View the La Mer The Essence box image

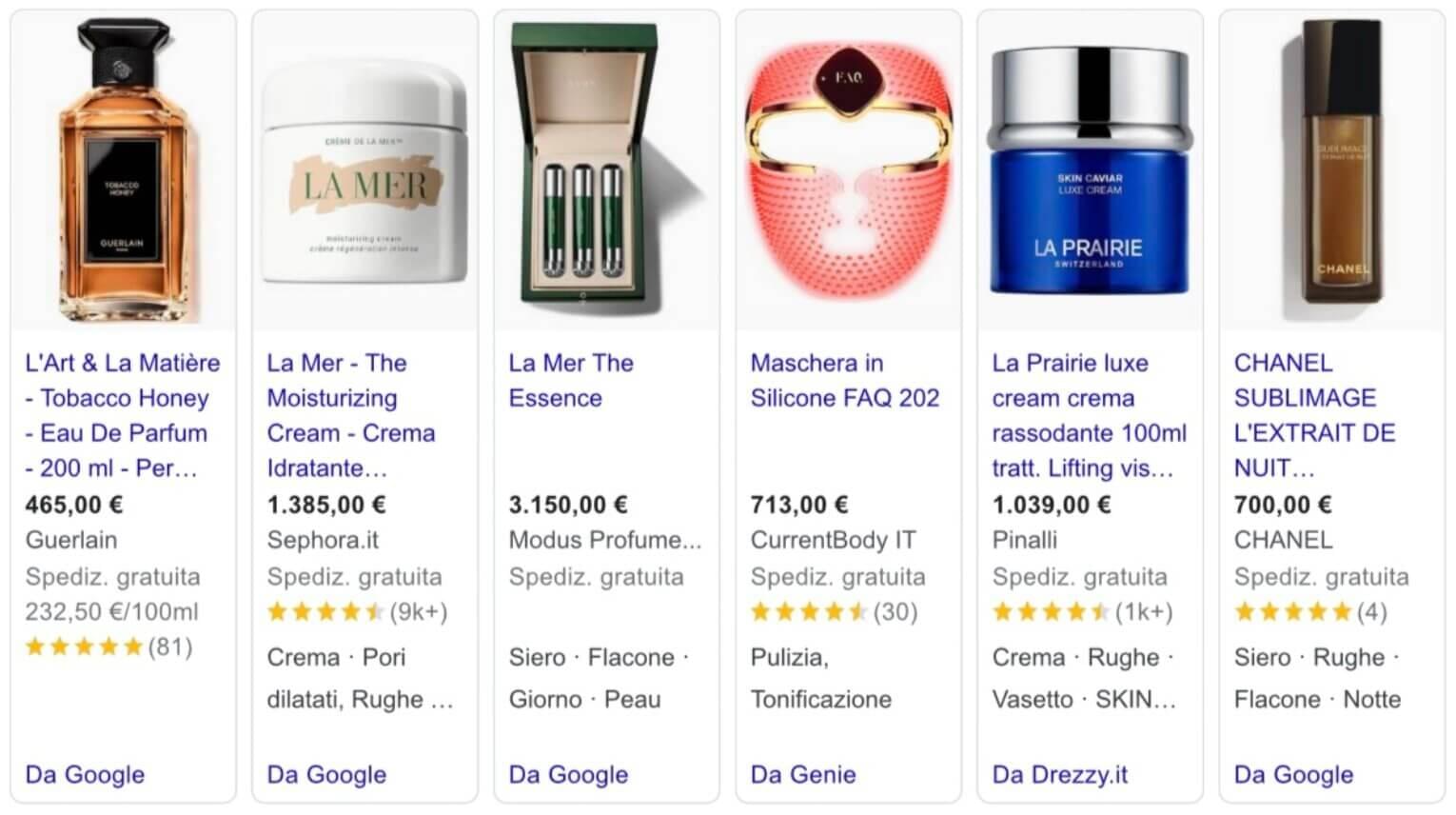[607, 171]
